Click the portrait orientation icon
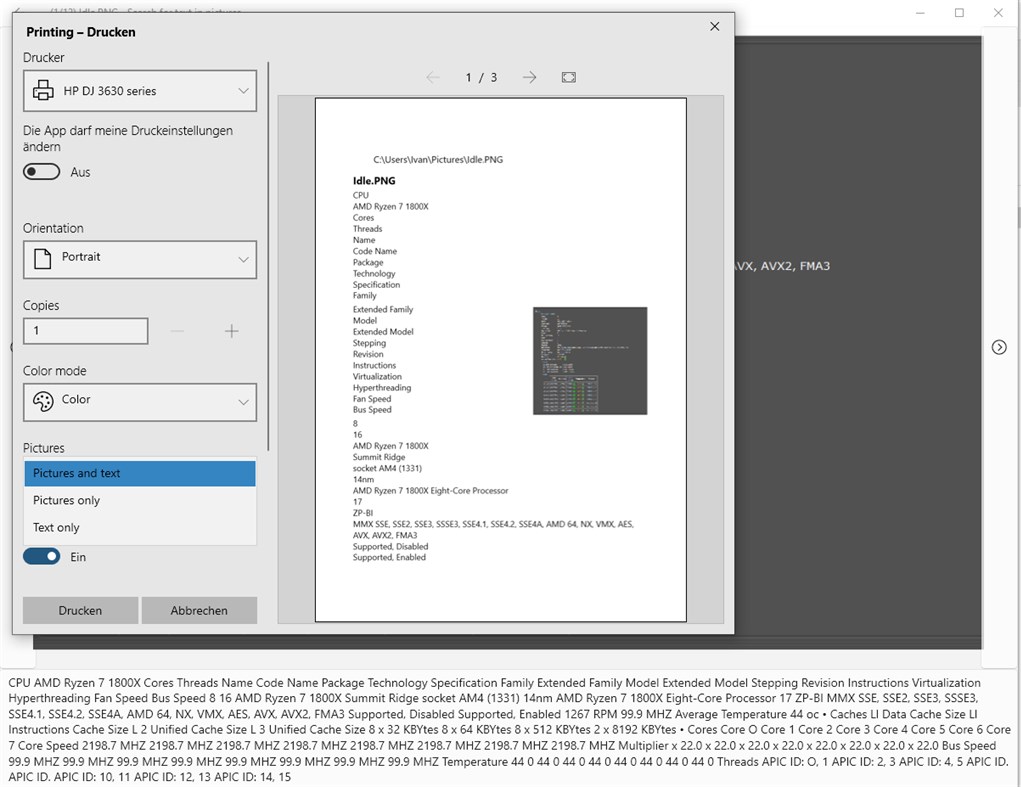This screenshot has width=1021, height=787. point(40,260)
